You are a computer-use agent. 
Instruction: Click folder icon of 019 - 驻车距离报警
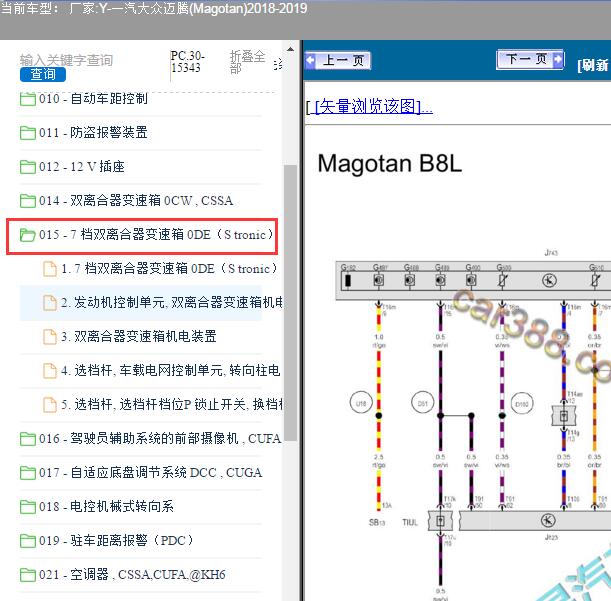coord(28,540)
